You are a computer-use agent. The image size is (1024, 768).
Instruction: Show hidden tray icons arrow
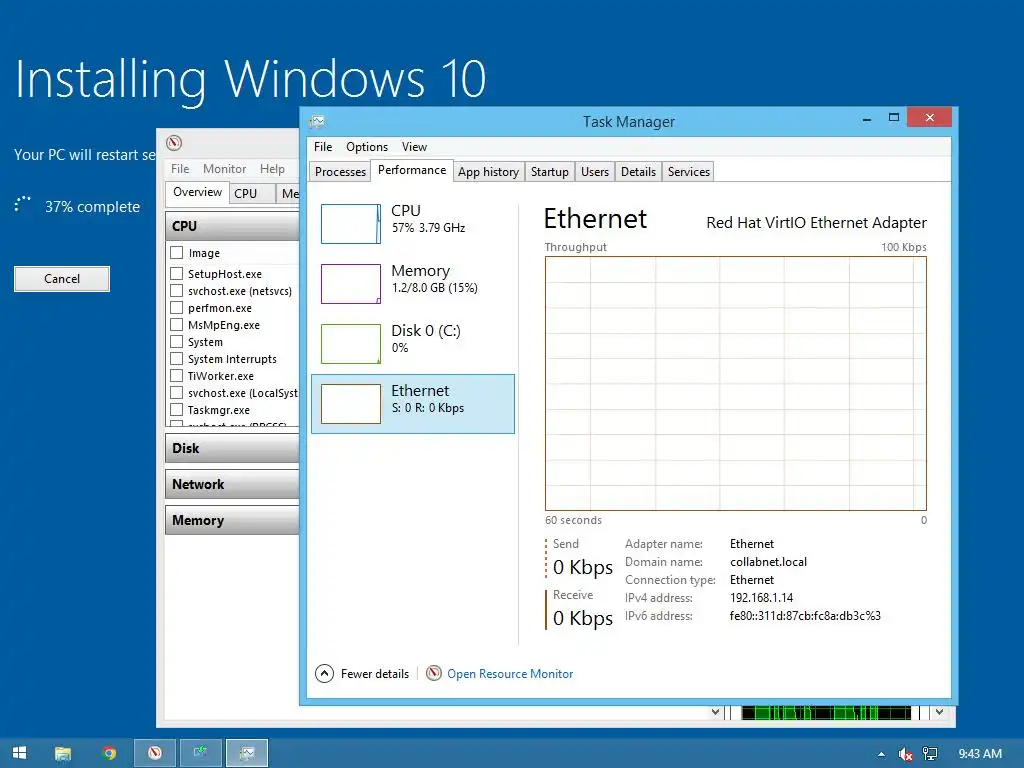click(x=881, y=754)
